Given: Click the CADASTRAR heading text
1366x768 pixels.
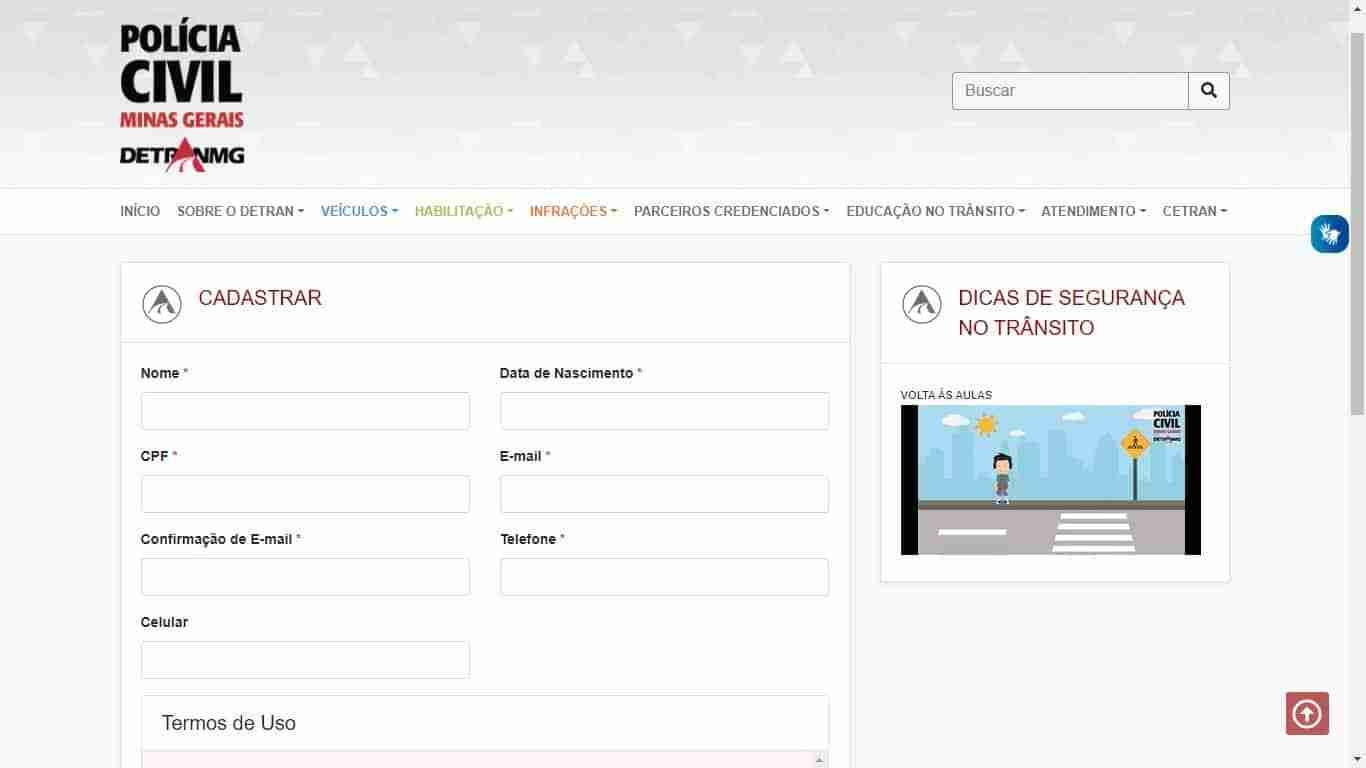Looking at the screenshot, I should pos(260,298).
